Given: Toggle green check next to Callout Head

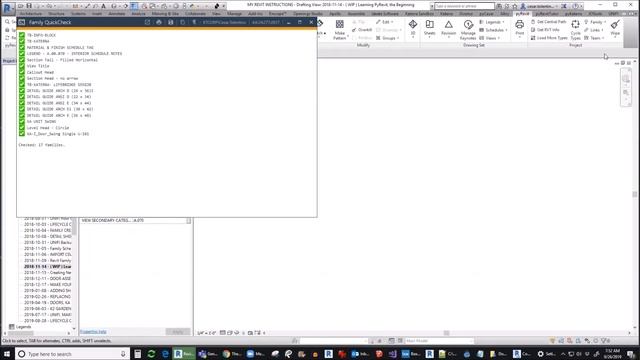Looking at the screenshot, I should click(x=22, y=72).
